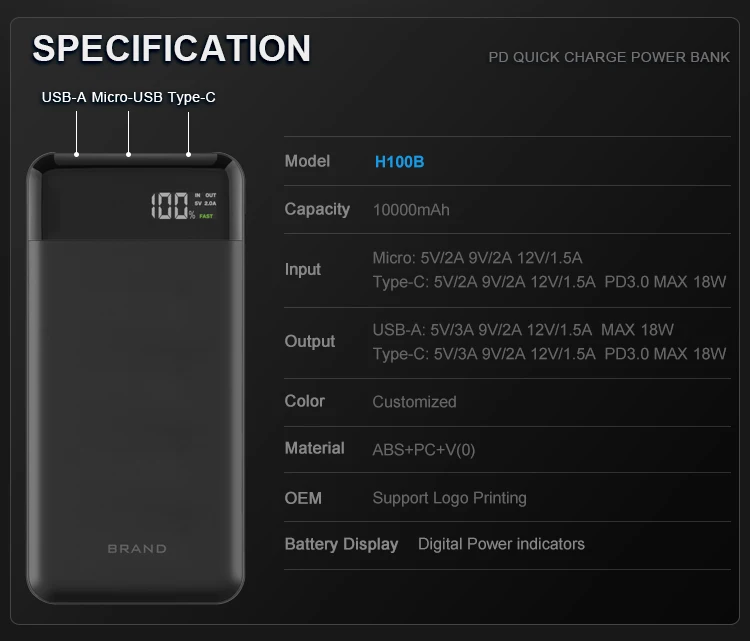Click the Micro-USB port marker dot
Viewport: 750px width, 641px height.
coord(129,154)
